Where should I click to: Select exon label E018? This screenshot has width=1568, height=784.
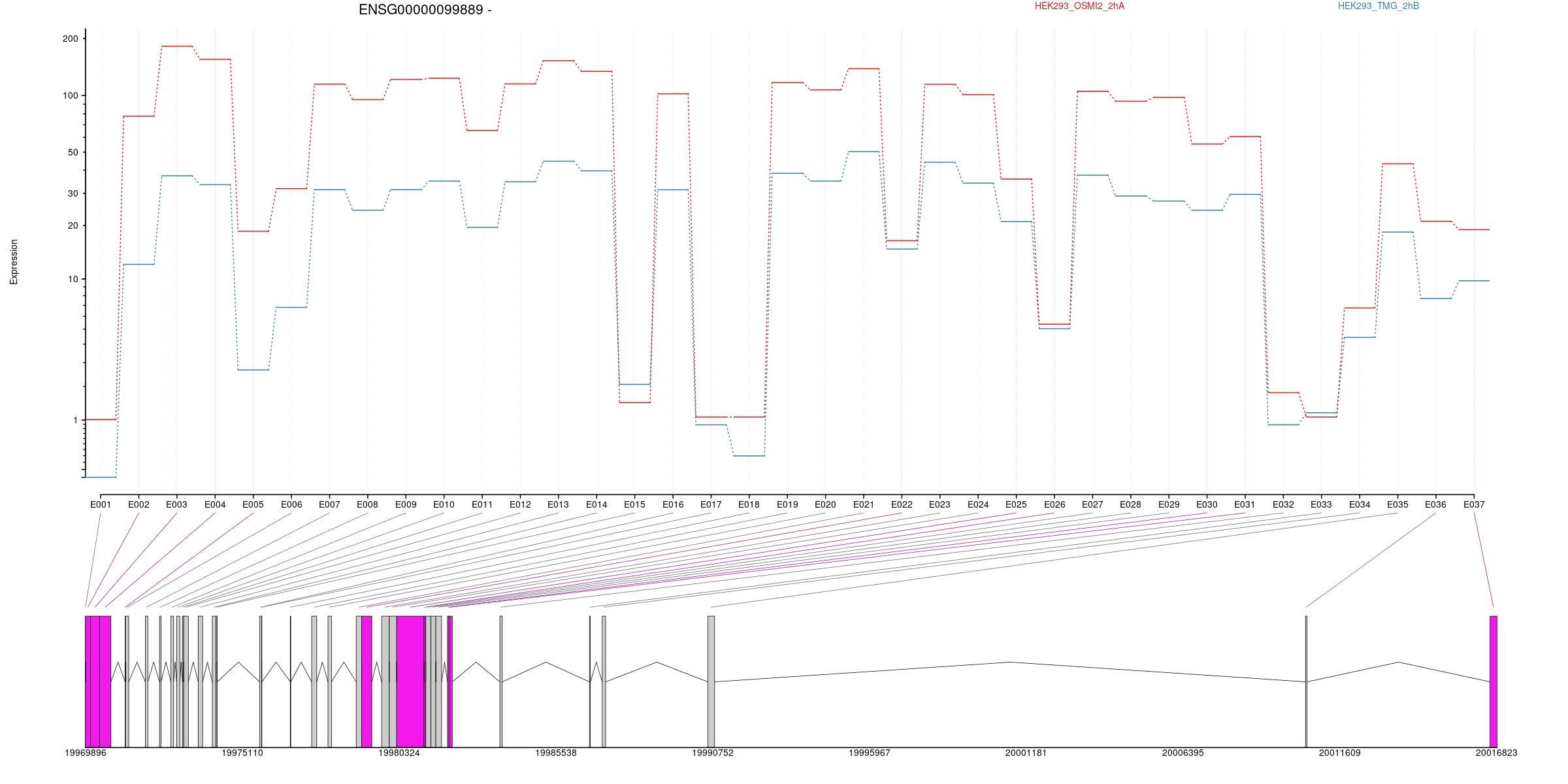point(749,505)
